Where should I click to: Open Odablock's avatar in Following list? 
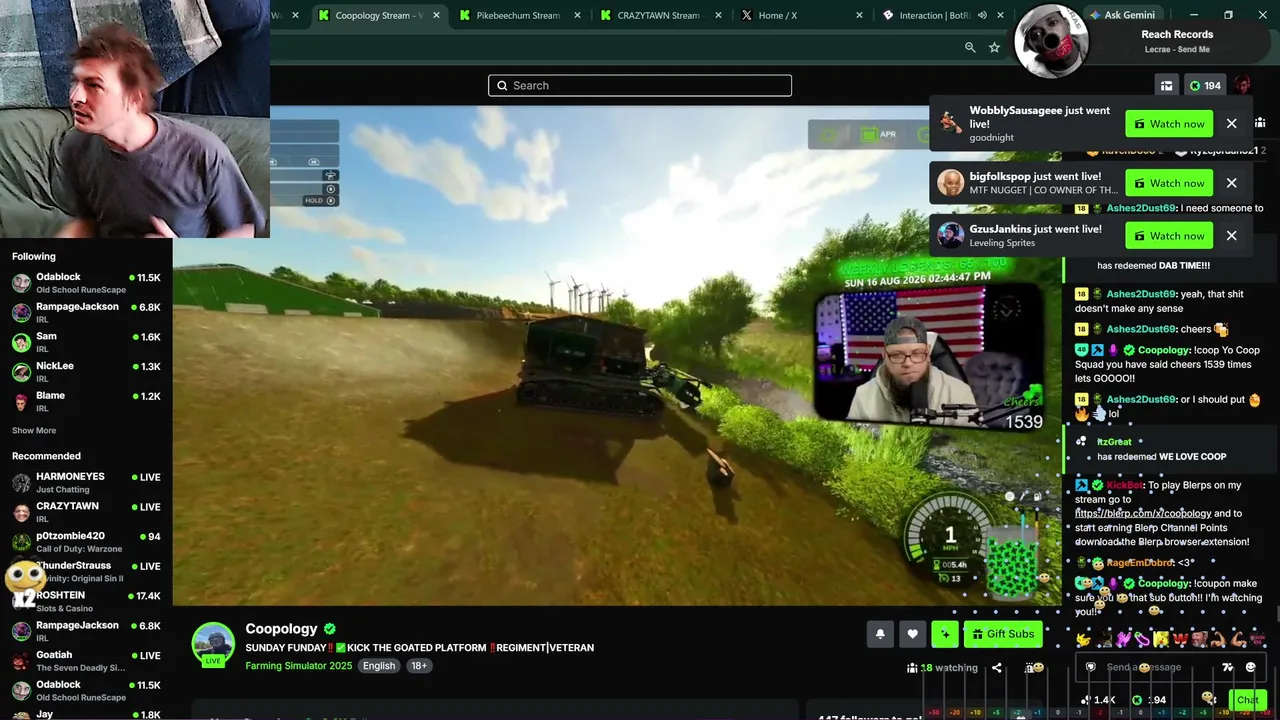(x=21, y=283)
